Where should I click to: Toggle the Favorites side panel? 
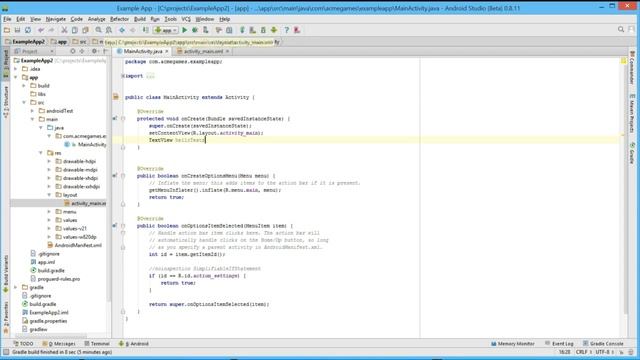pyautogui.click(x=6, y=318)
